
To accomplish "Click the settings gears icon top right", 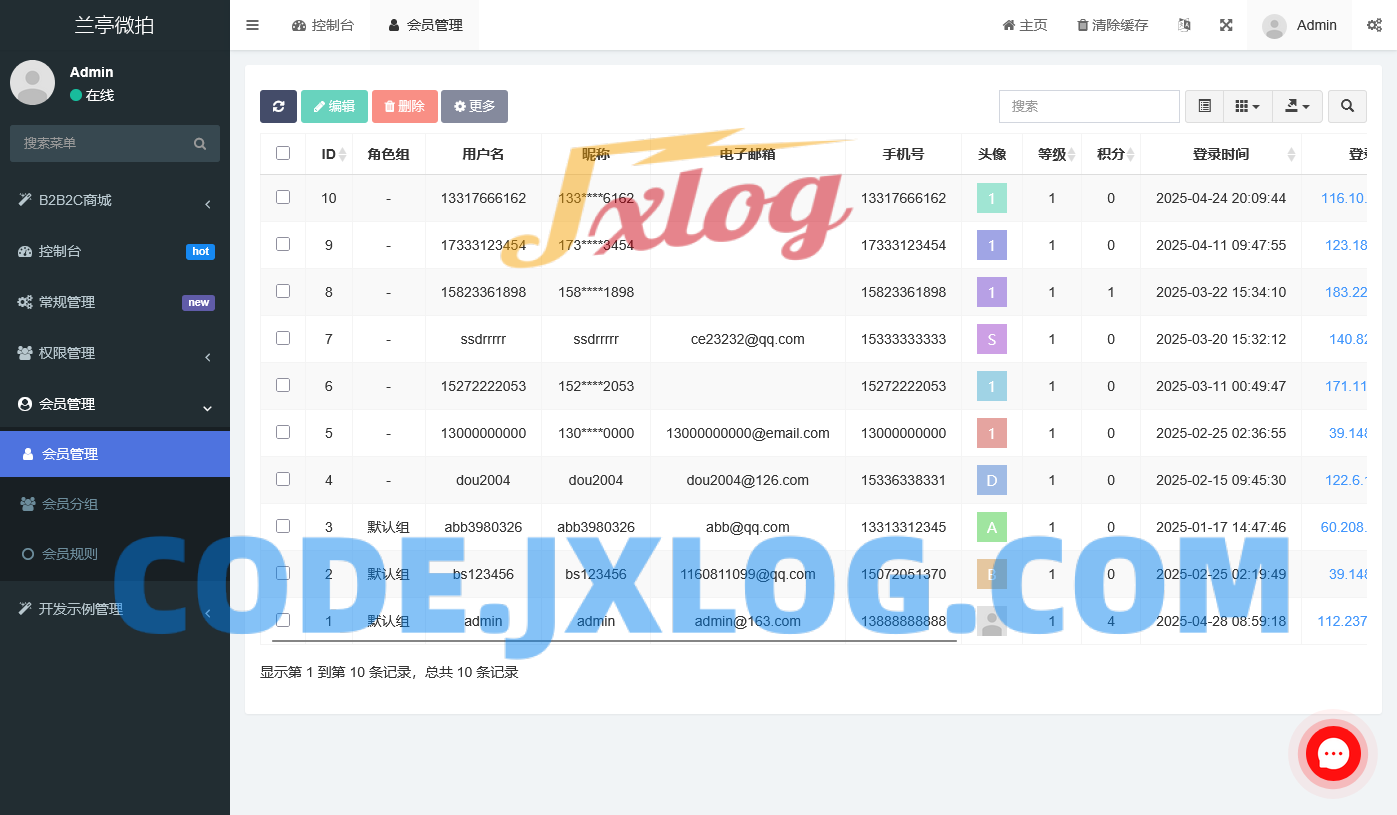I will pos(1374,25).
